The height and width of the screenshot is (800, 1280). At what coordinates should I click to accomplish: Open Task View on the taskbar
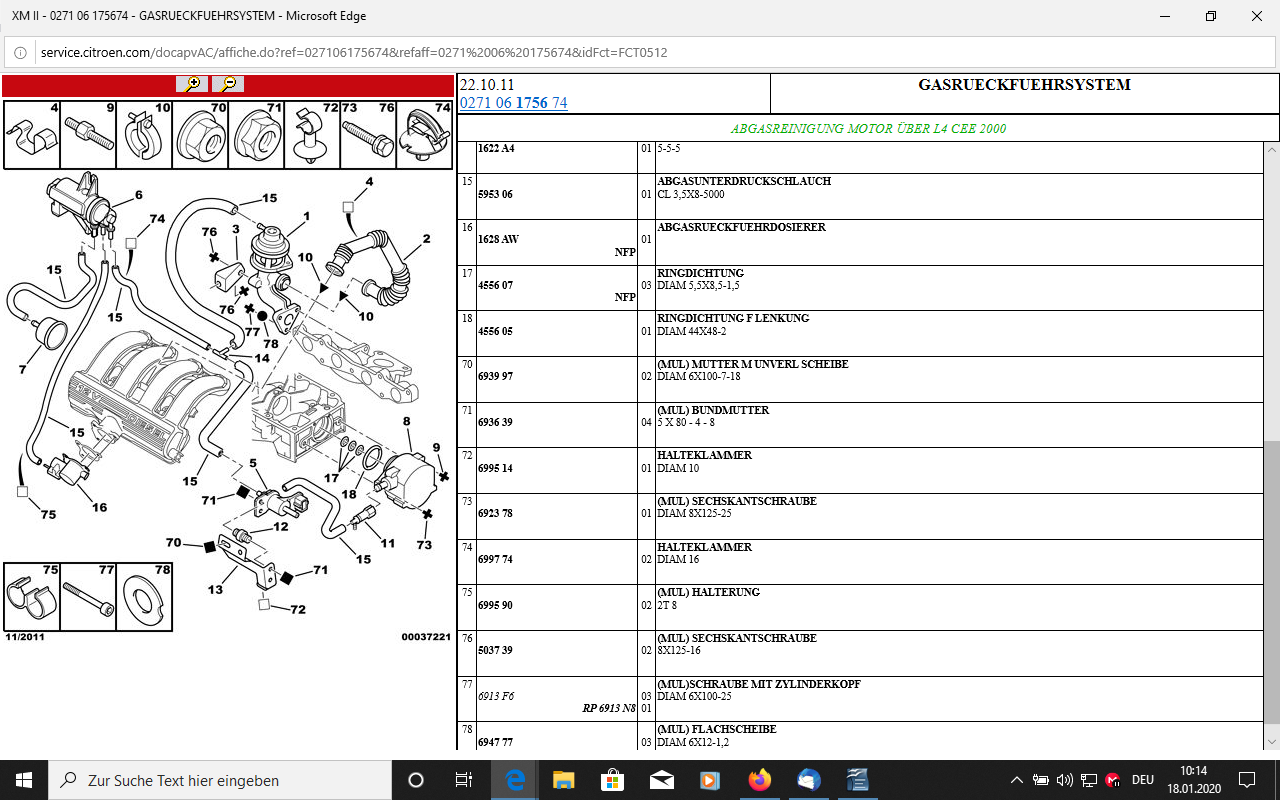pyautogui.click(x=464, y=780)
